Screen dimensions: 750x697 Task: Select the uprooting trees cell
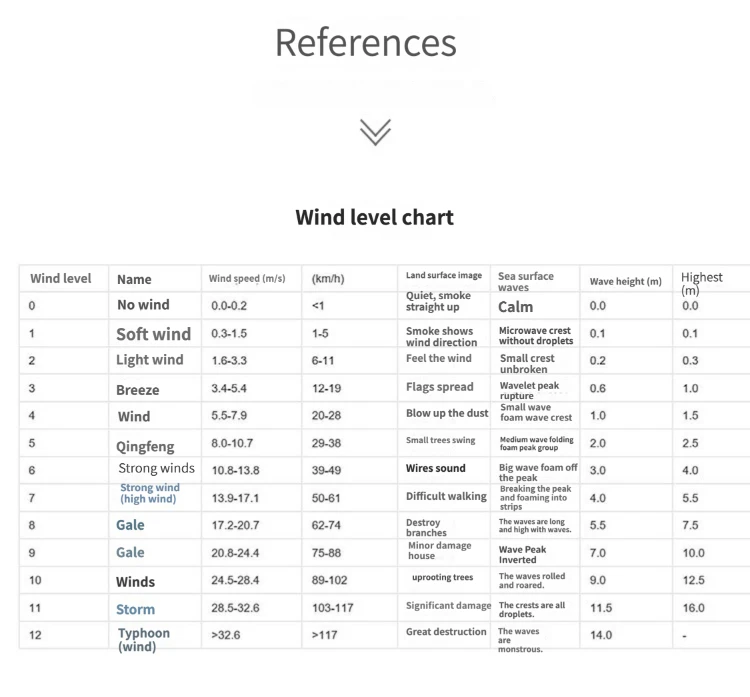442,577
